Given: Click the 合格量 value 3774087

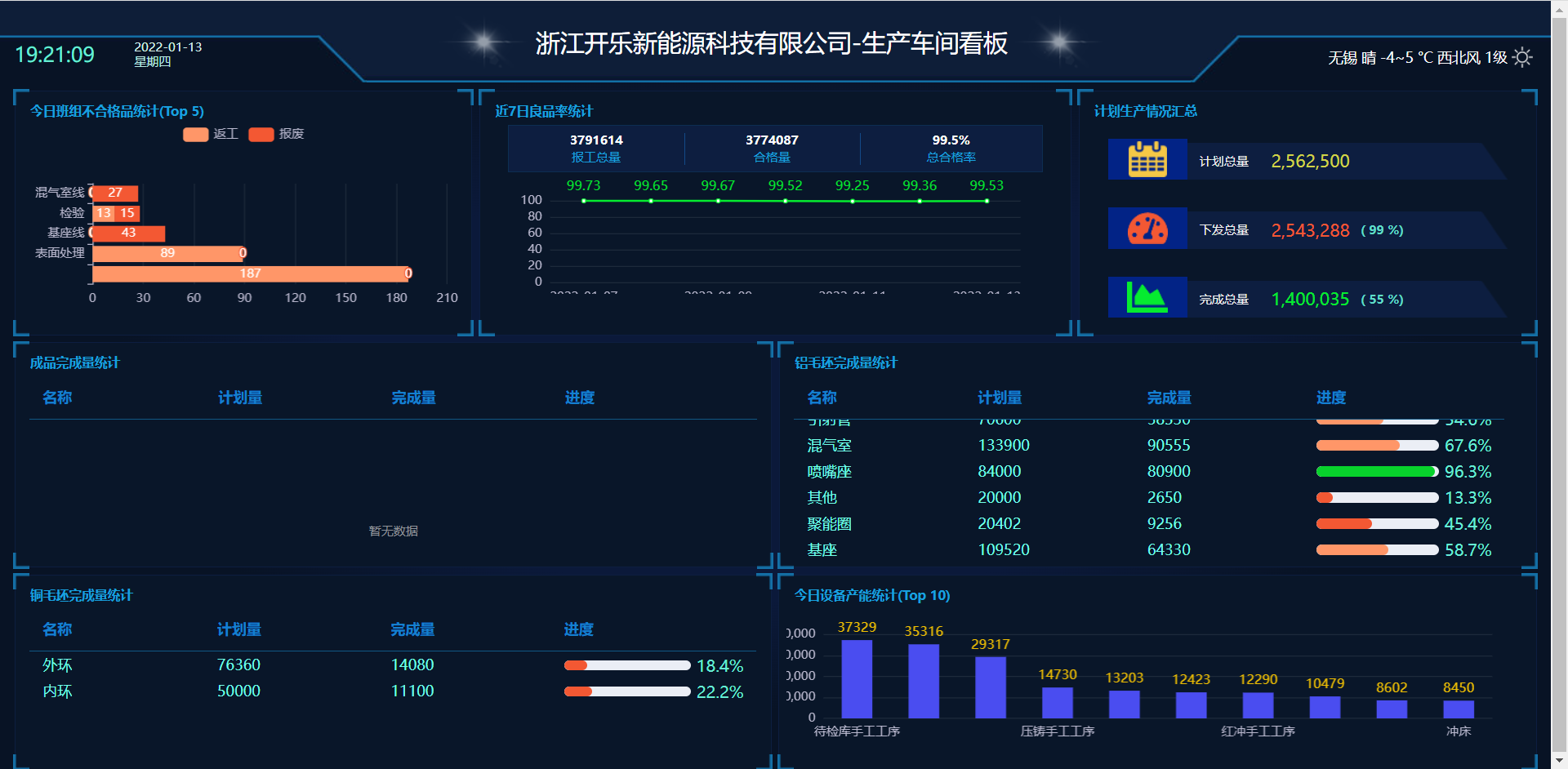Looking at the screenshot, I should (x=772, y=140).
